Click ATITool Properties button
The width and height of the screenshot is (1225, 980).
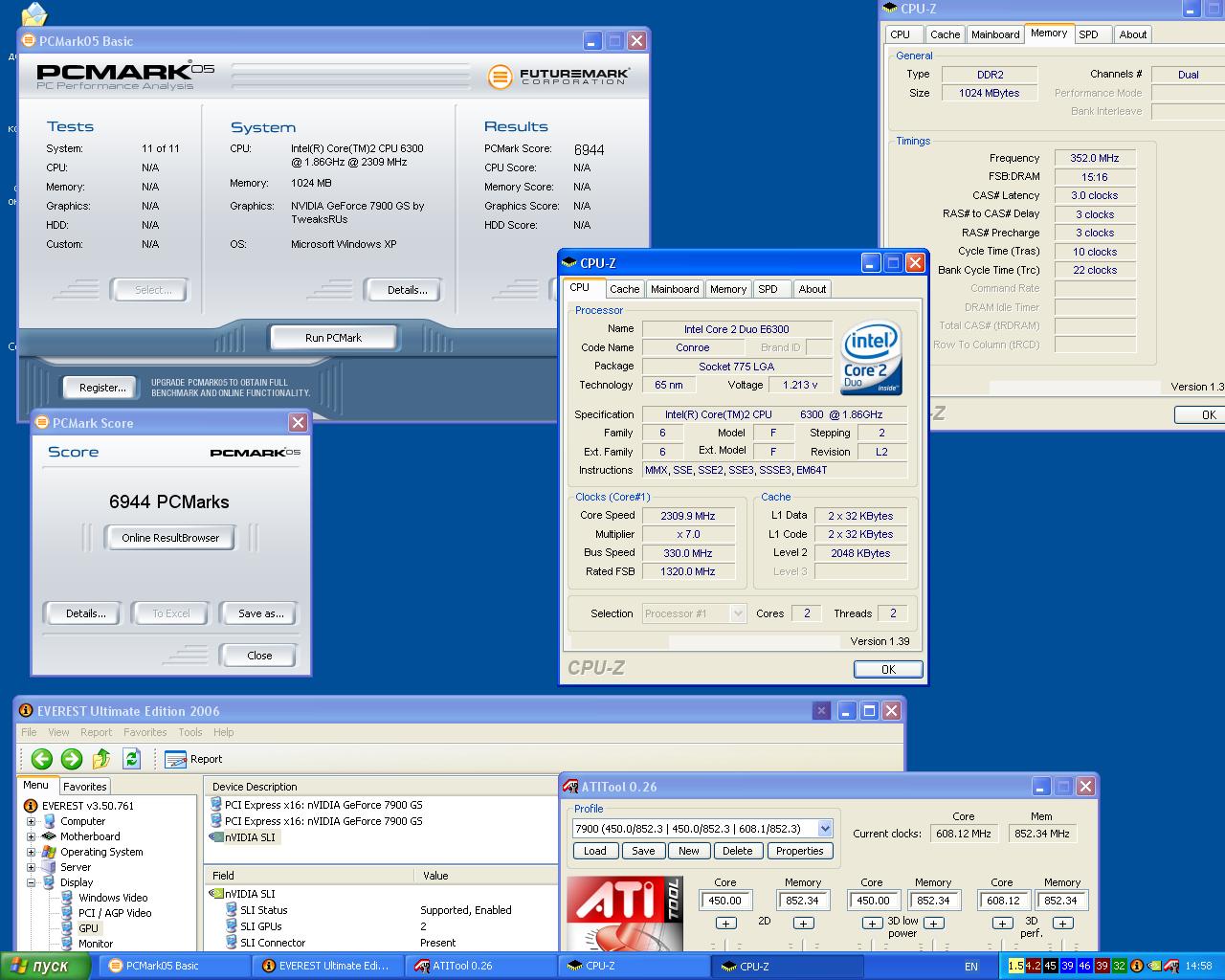(x=800, y=851)
